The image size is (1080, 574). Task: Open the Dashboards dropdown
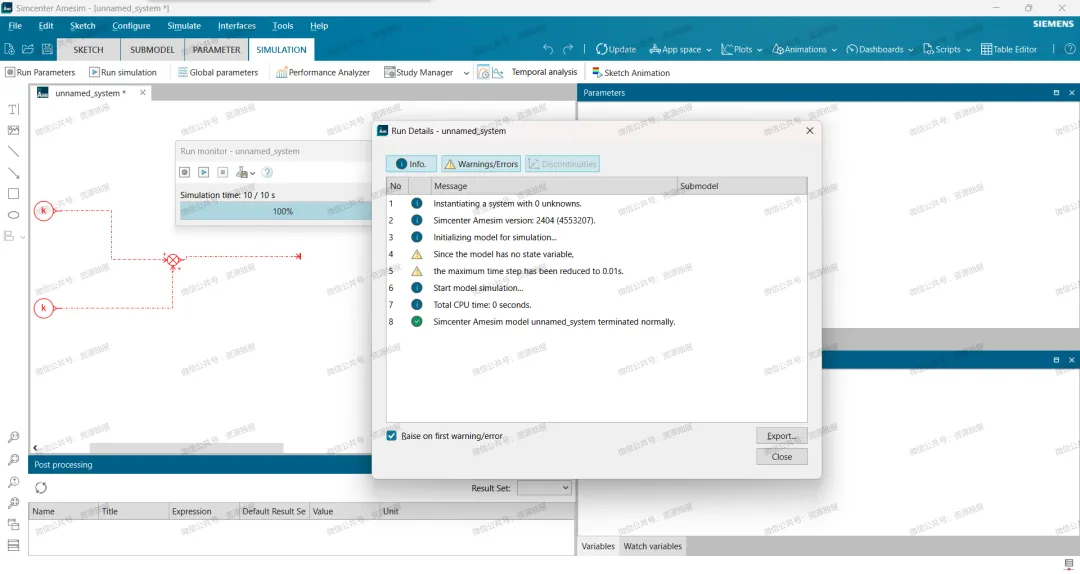pos(880,50)
